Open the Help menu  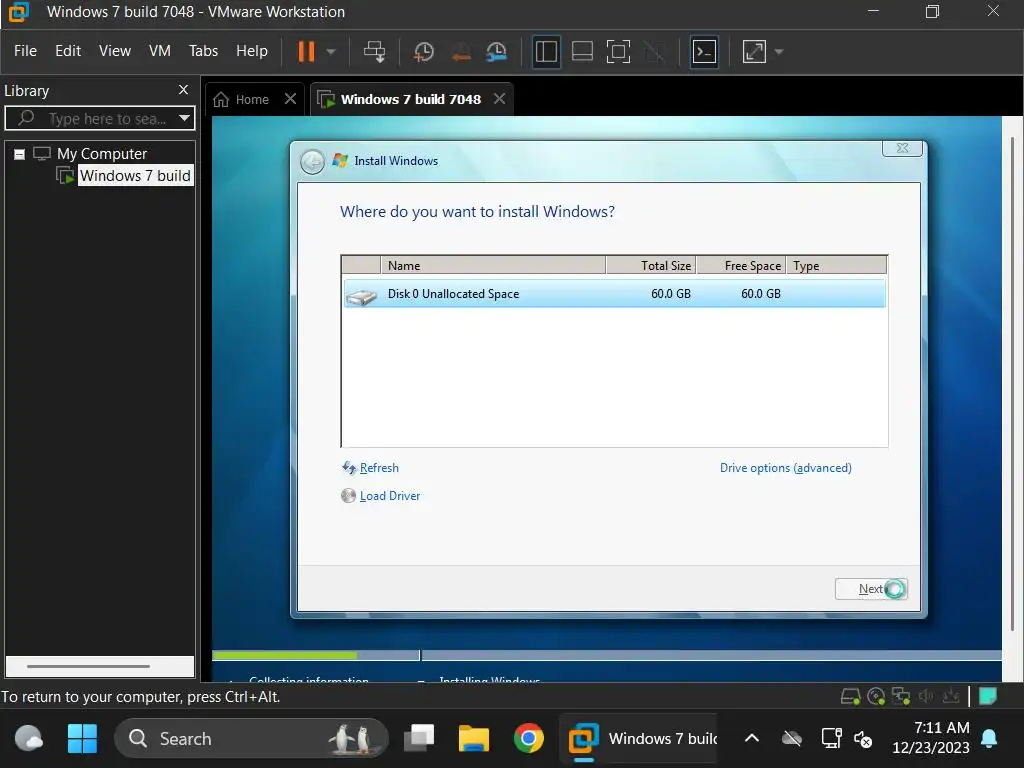click(x=251, y=51)
